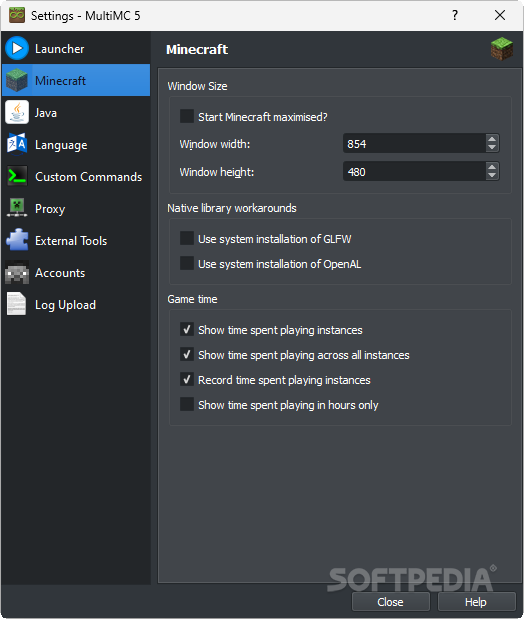Screen dimensions: 524x619
Task: Switch to Custom Commands page
Action: tap(76, 176)
